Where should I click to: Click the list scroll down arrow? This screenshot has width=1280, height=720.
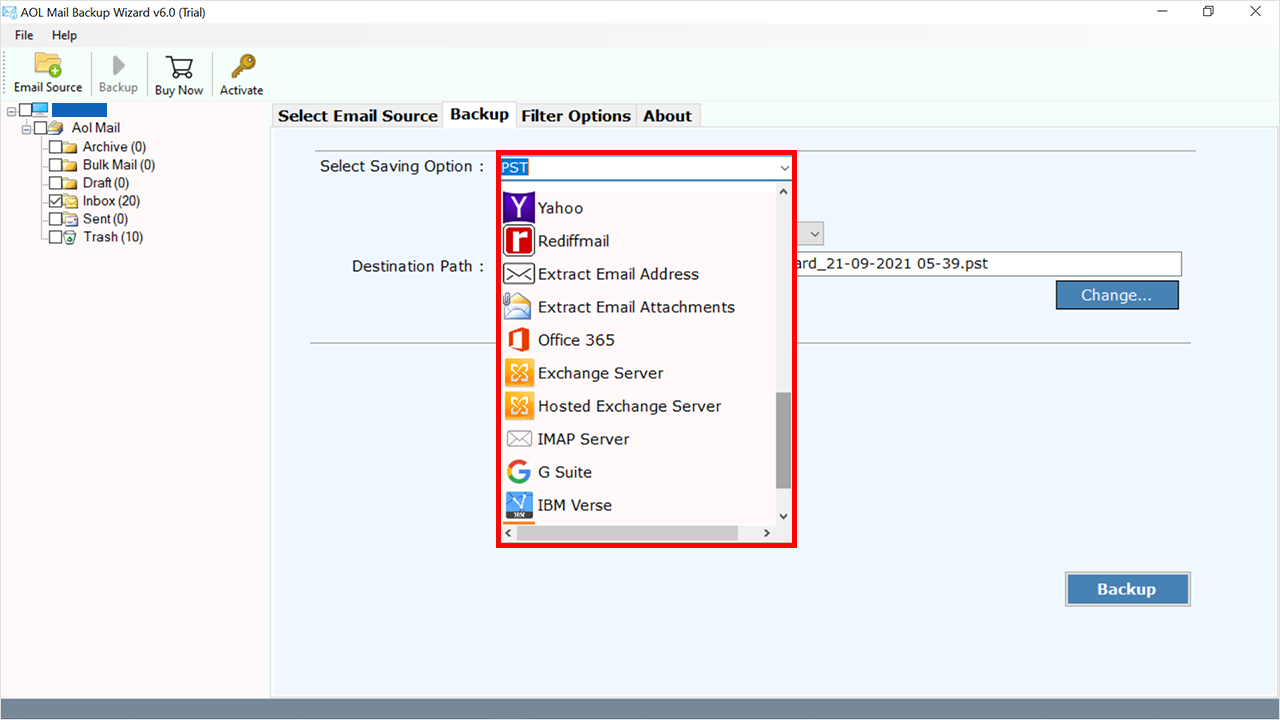[783, 516]
